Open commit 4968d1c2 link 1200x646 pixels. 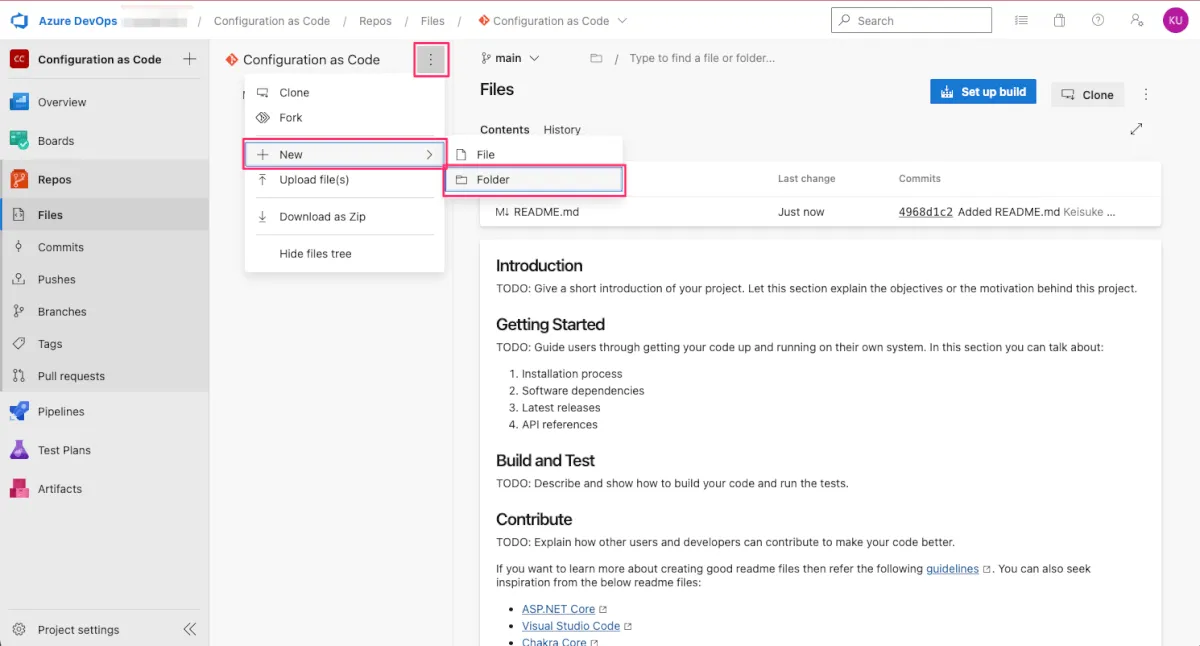pyautogui.click(x=925, y=212)
